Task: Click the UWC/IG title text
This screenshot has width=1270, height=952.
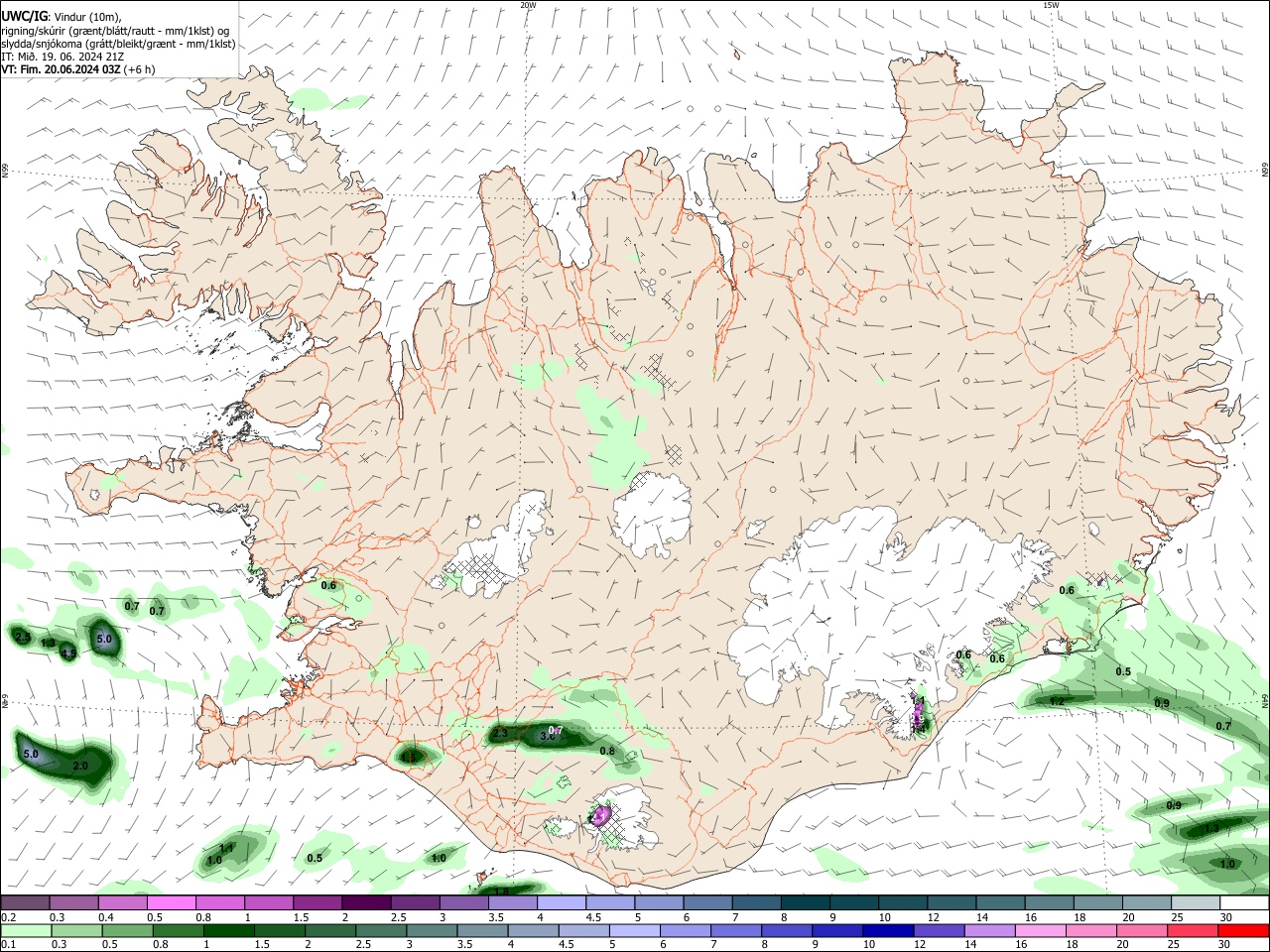Action: click(24, 17)
